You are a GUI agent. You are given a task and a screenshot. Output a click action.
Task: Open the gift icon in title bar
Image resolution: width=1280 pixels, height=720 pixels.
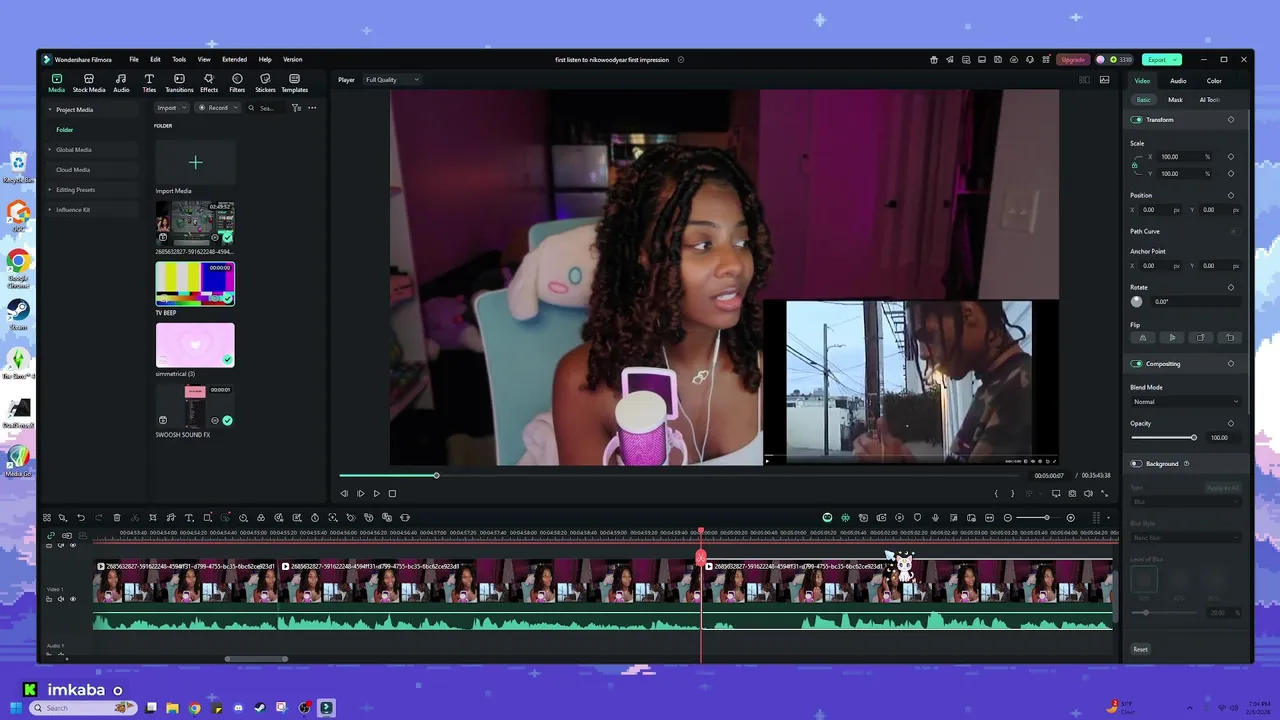point(934,59)
